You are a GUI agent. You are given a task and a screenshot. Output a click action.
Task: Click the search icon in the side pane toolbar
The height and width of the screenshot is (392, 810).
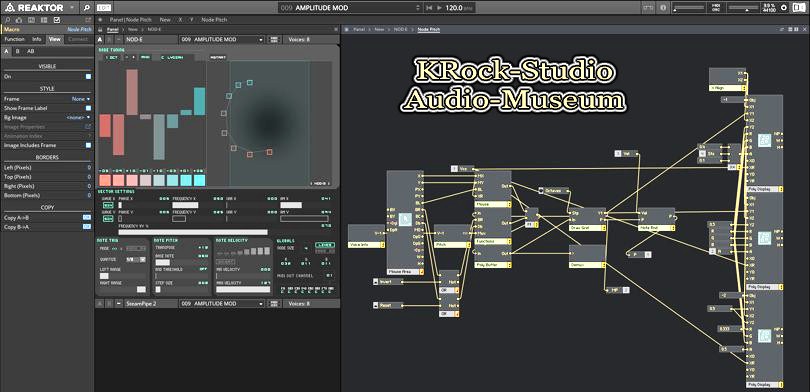(x=8, y=20)
